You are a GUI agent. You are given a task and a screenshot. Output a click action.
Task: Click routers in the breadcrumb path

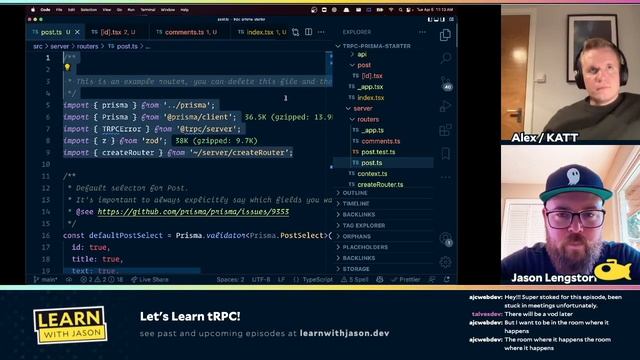click(x=88, y=47)
